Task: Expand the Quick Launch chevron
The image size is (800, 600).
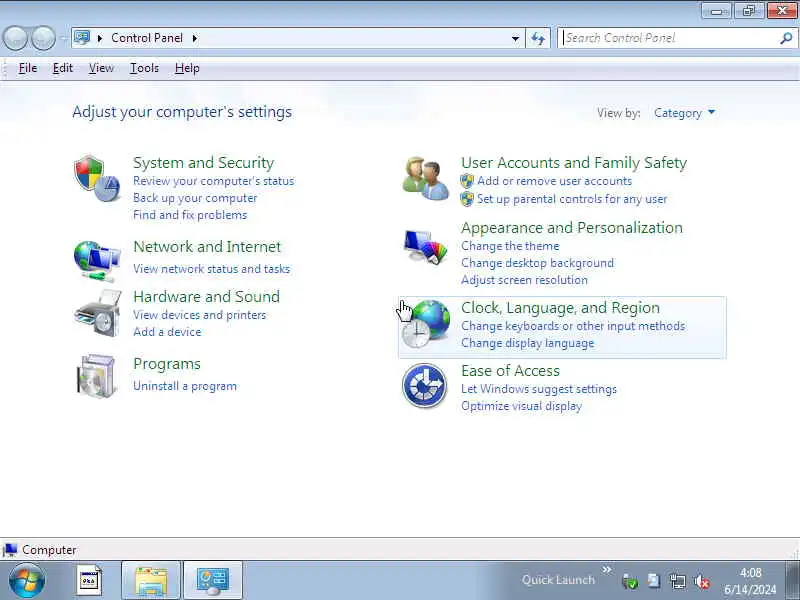Action: click(x=607, y=569)
